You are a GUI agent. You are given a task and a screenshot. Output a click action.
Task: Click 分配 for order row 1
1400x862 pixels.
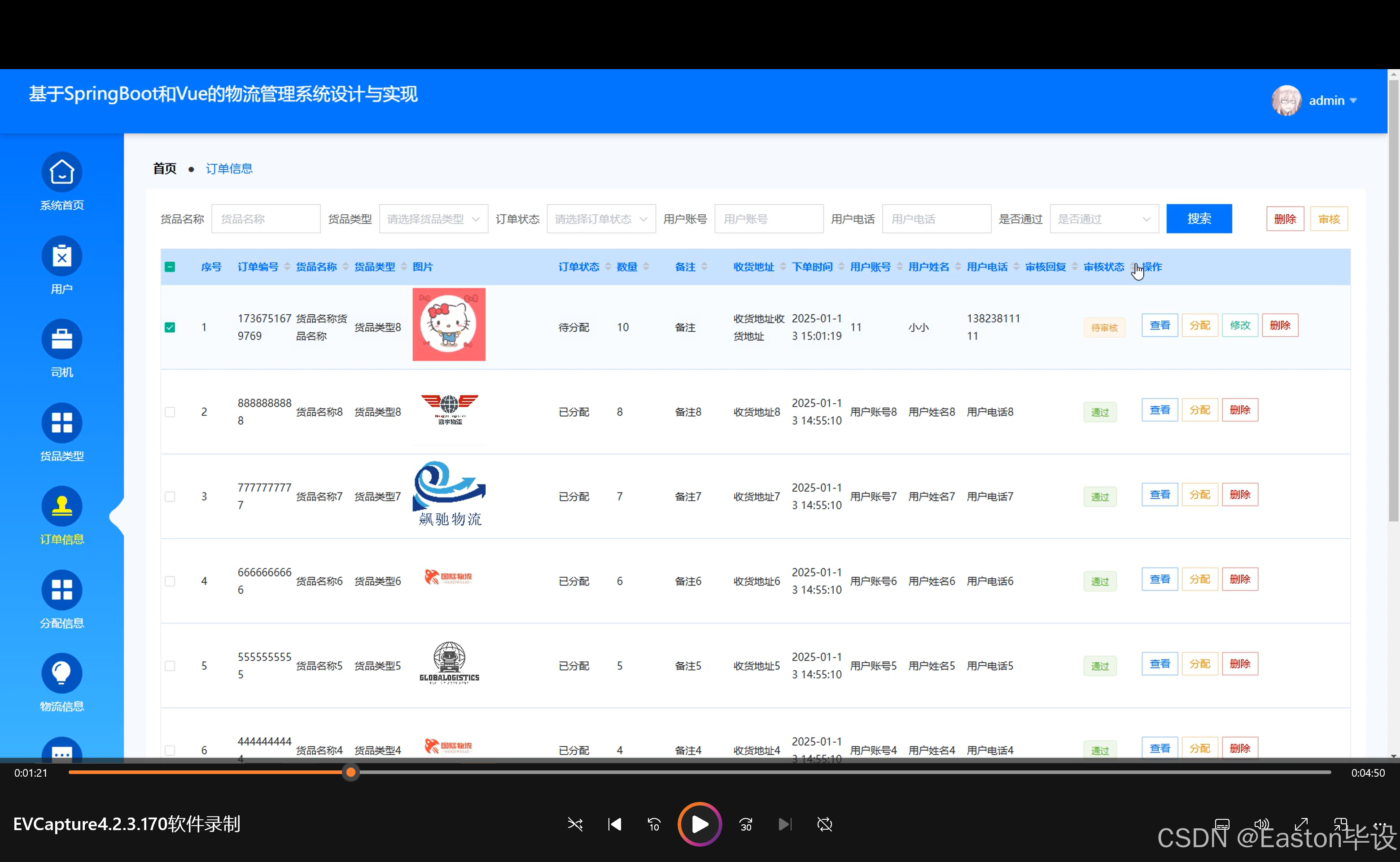(1199, 325)
